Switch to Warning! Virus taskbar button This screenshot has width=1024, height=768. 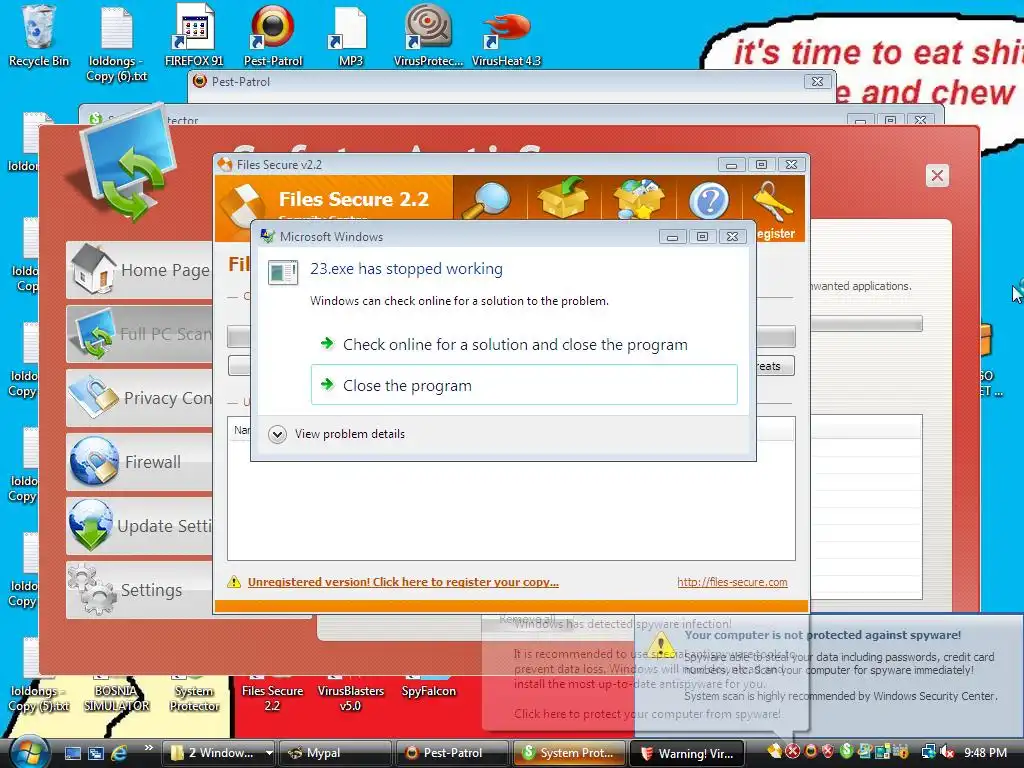(686, 753)
